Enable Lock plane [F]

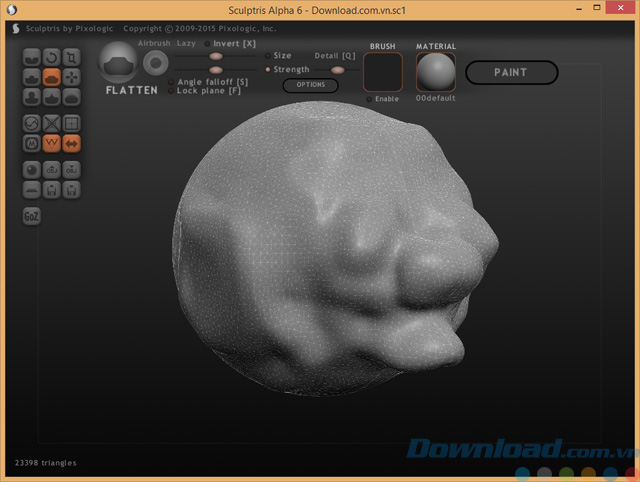pos(205,91)
